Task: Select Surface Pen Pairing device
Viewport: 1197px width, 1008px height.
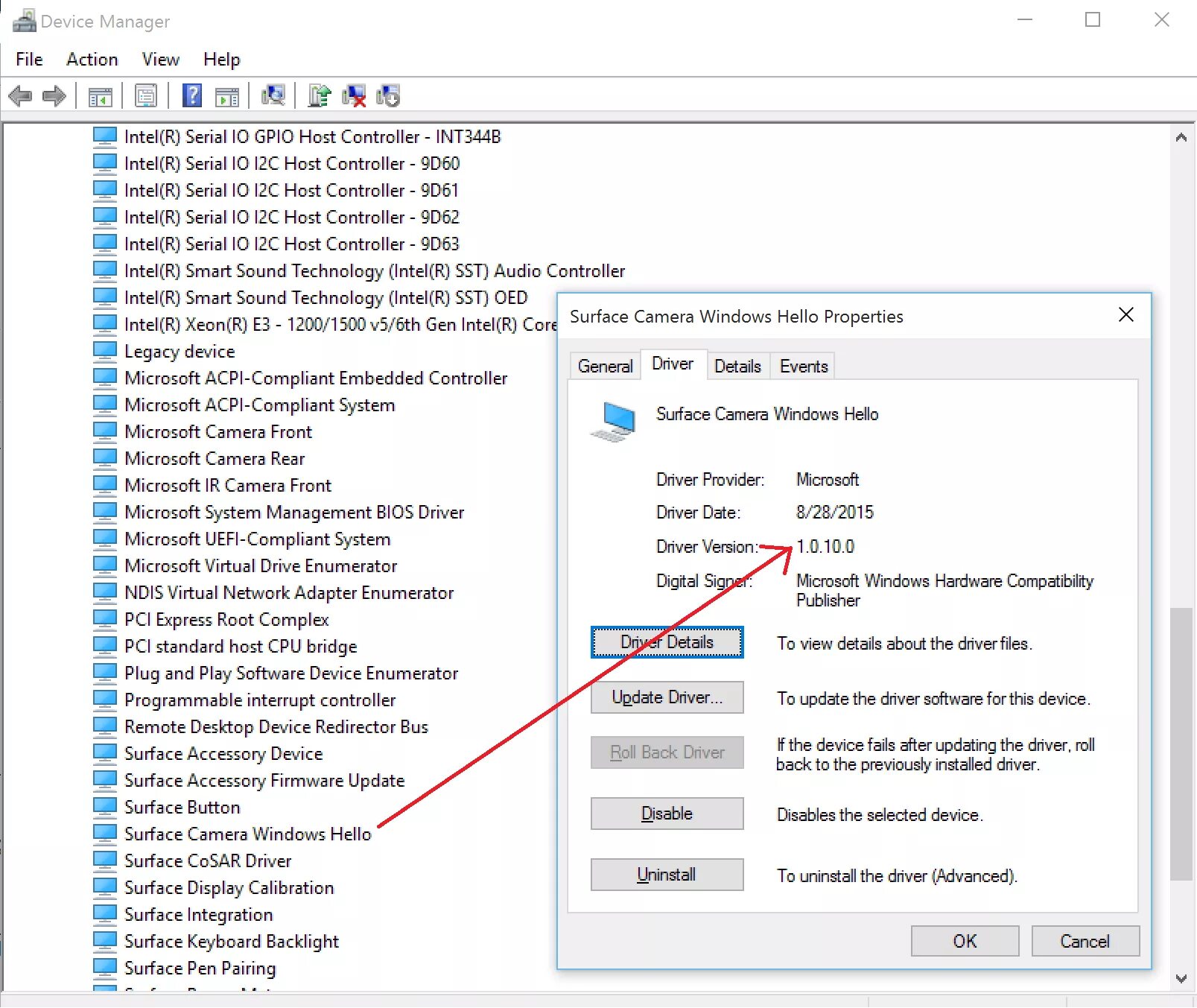Action: 200,968
